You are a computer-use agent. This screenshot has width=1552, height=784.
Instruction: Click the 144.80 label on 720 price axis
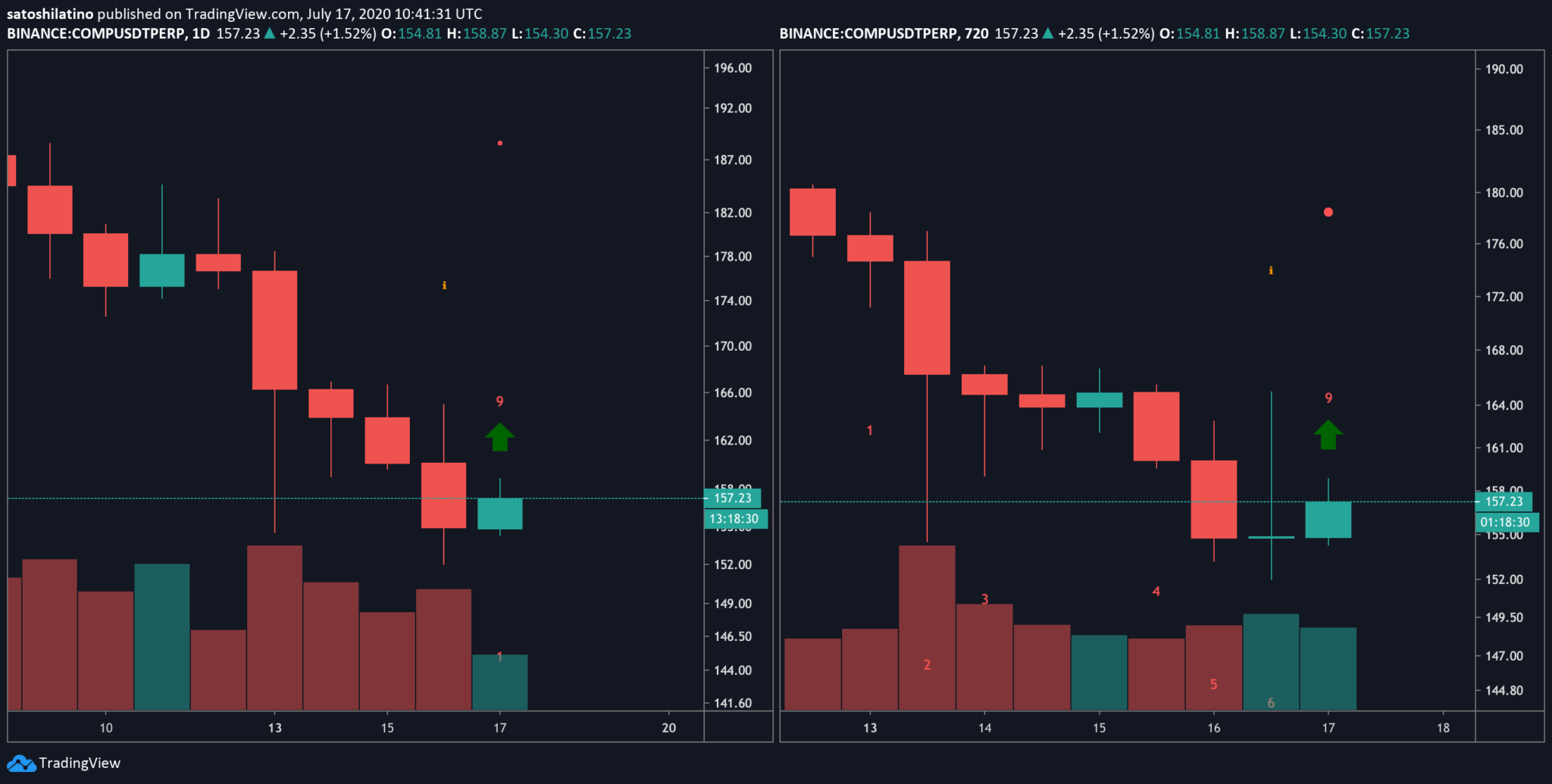pyautogui.click(x=1504, y=690)
